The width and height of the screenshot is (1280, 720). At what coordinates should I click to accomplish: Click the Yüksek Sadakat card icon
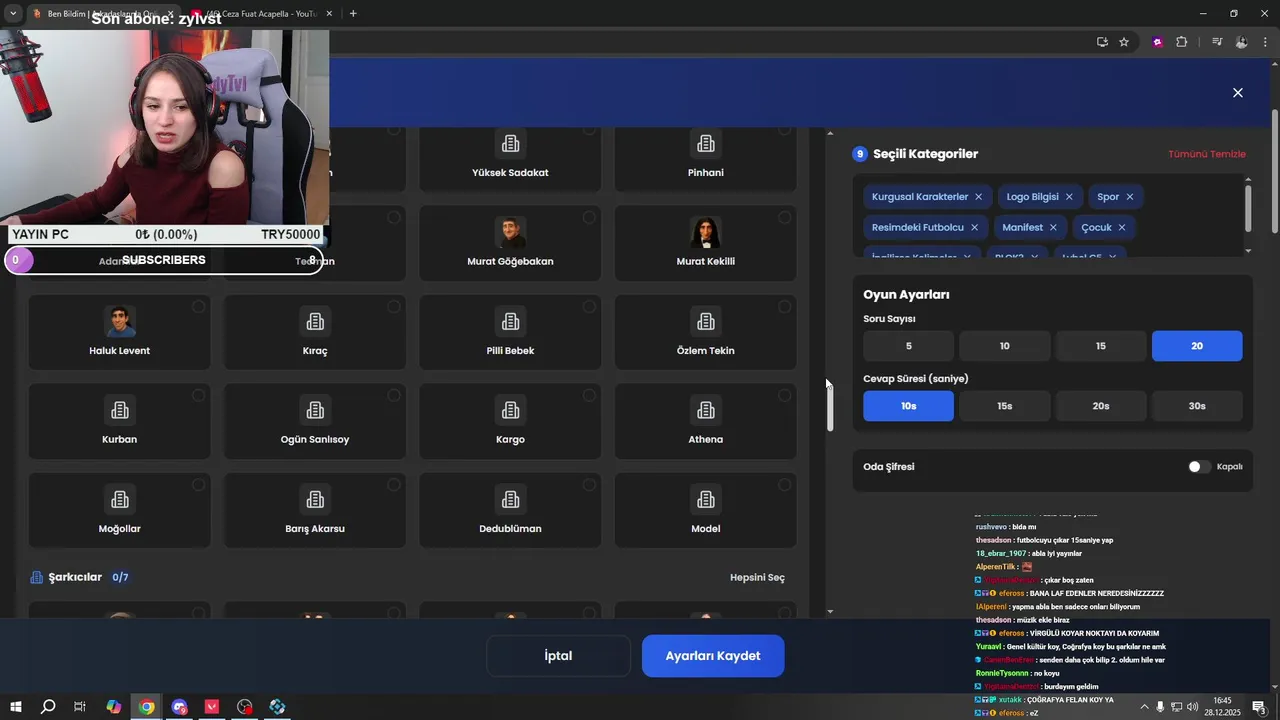(x=510, y=144)
